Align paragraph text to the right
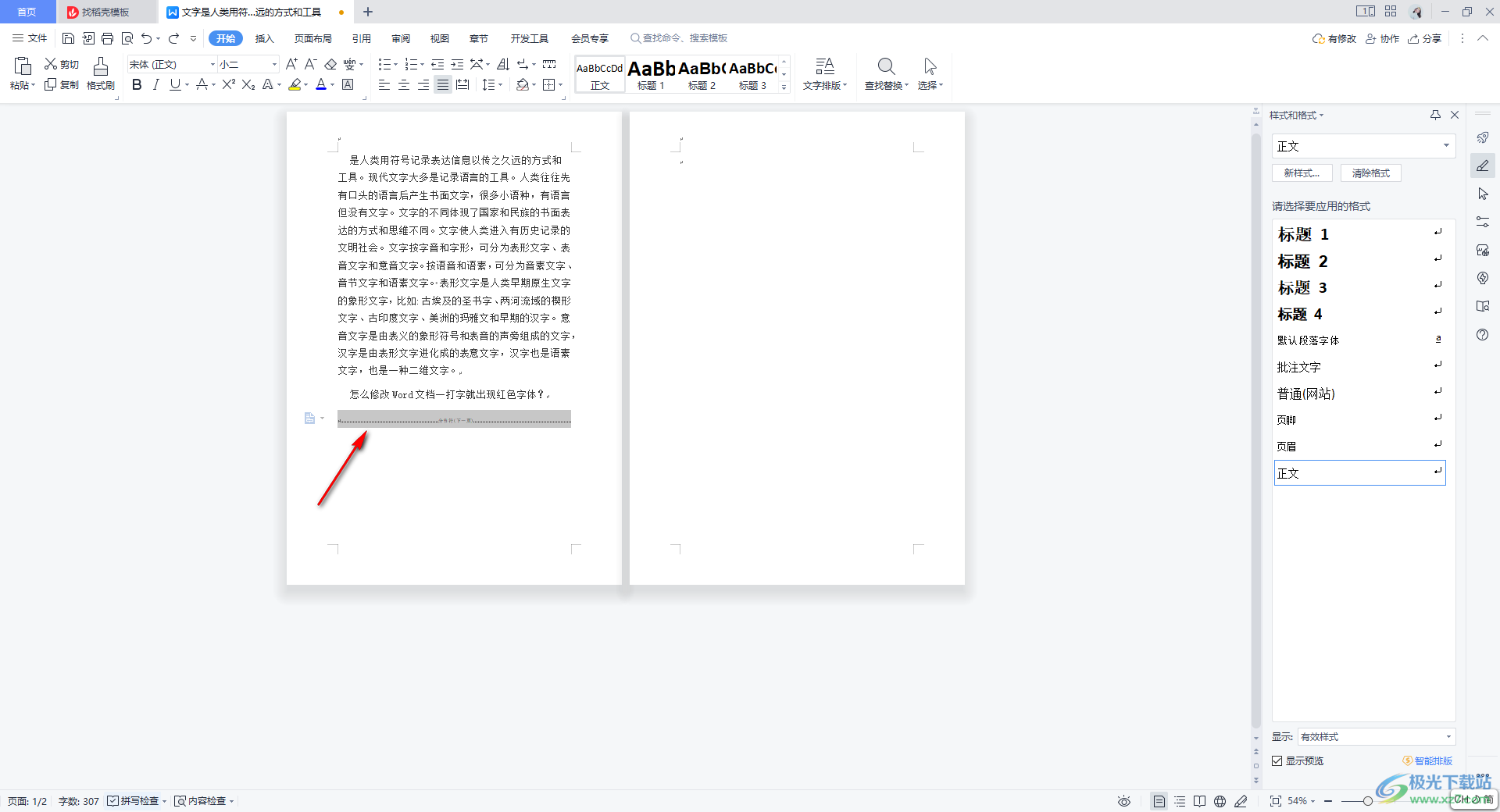 [423, 84]
